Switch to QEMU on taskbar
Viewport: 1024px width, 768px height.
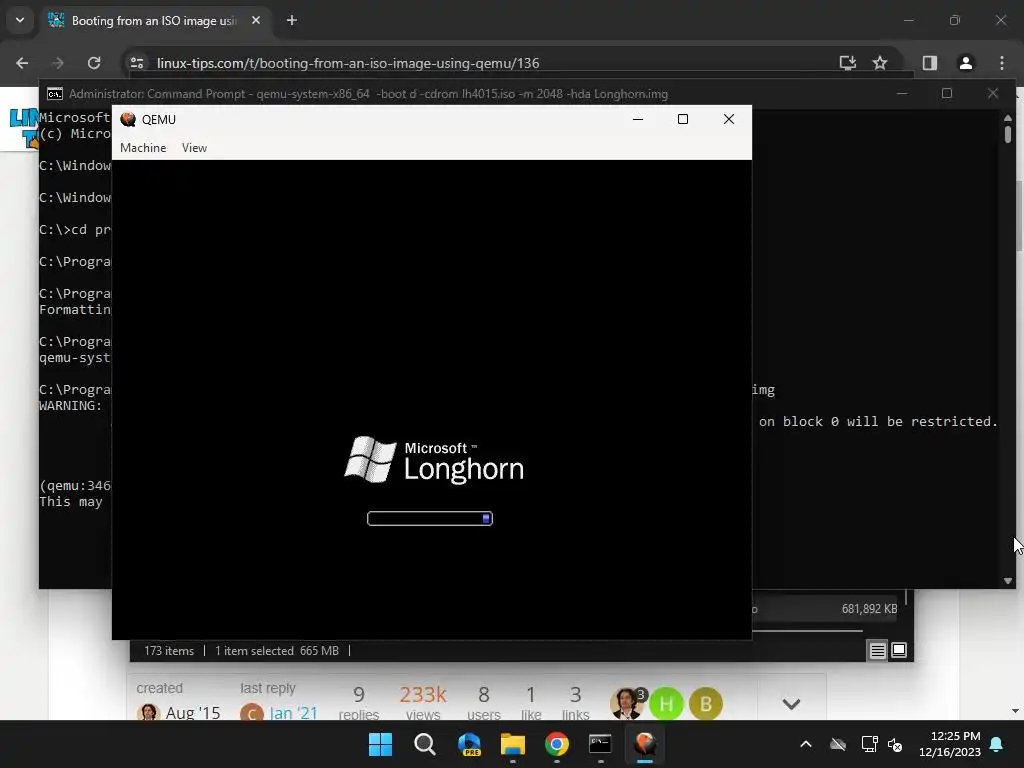click(645, 744)
